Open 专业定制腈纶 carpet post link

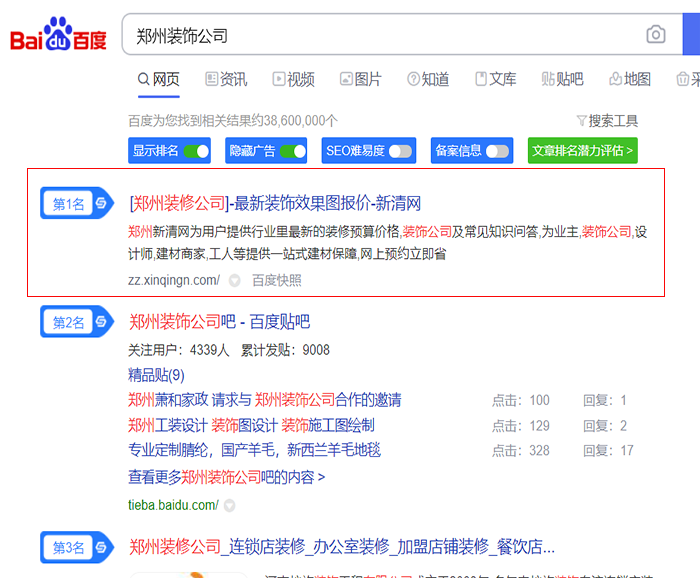254,450
